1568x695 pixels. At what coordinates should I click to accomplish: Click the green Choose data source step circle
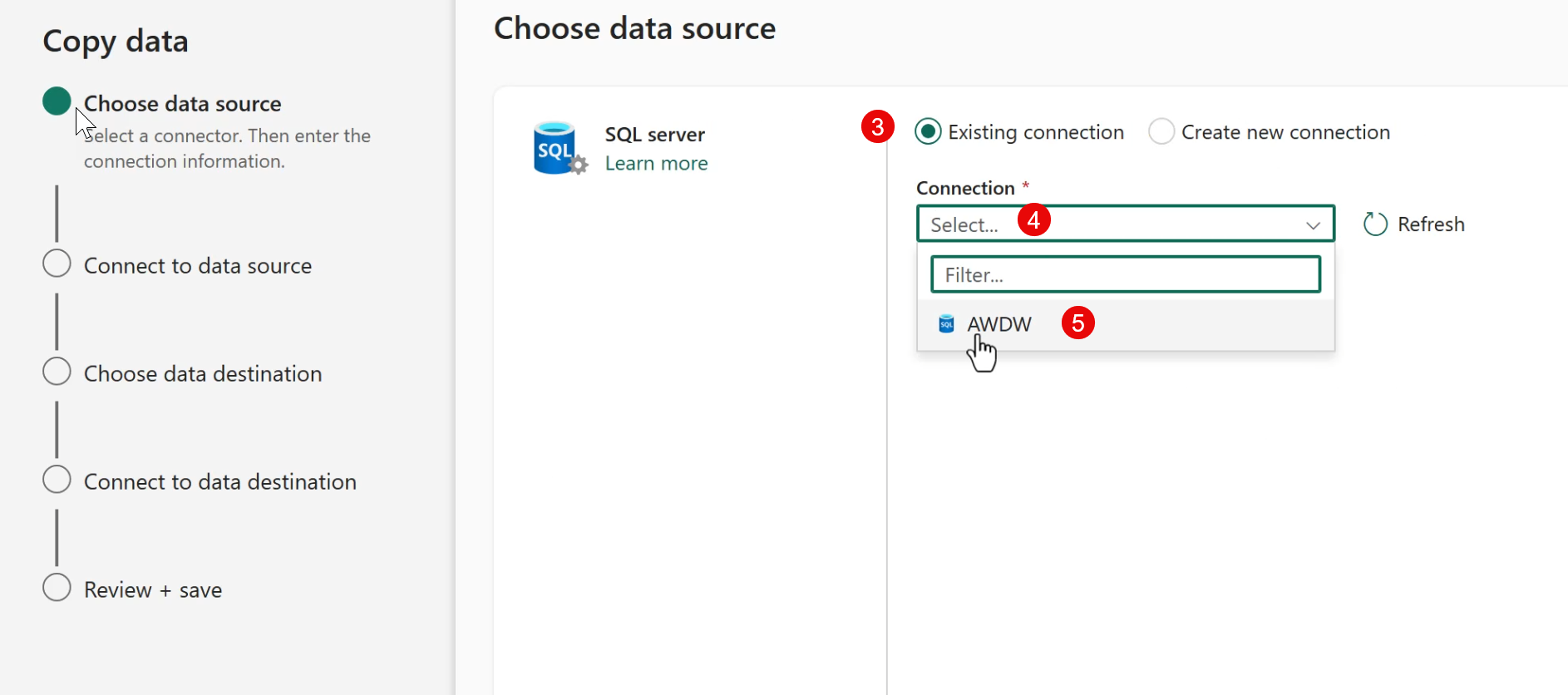[x=57, y=101]
